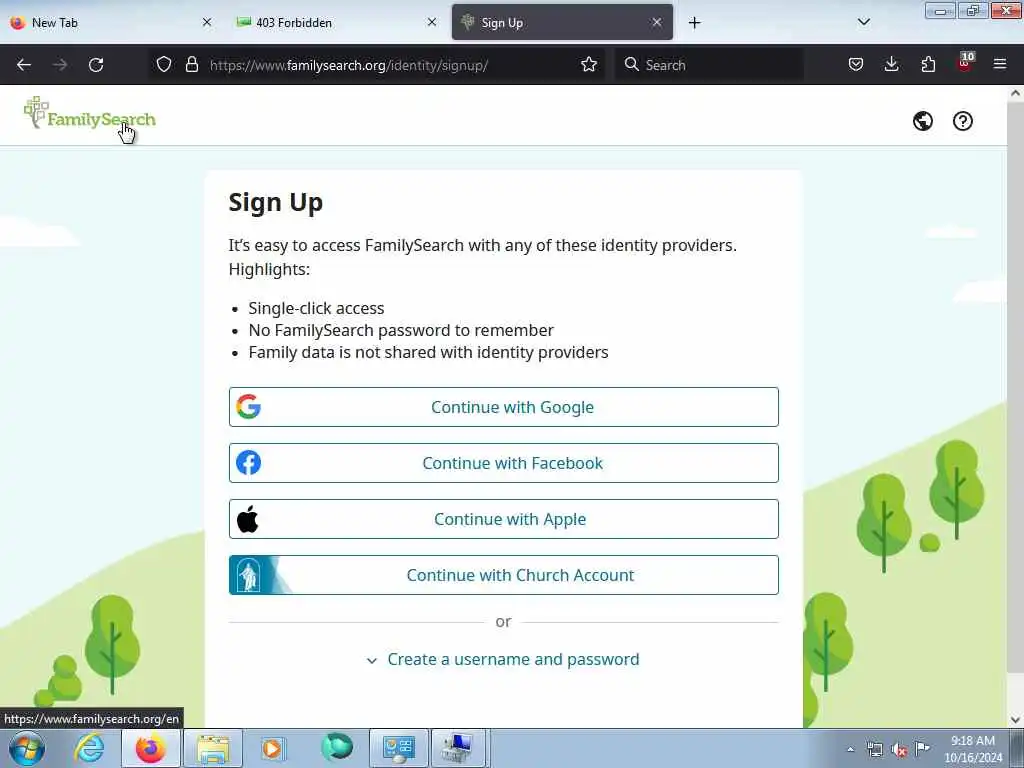
Task: Open the language globe selector
Action: click(x=922, y=121)
